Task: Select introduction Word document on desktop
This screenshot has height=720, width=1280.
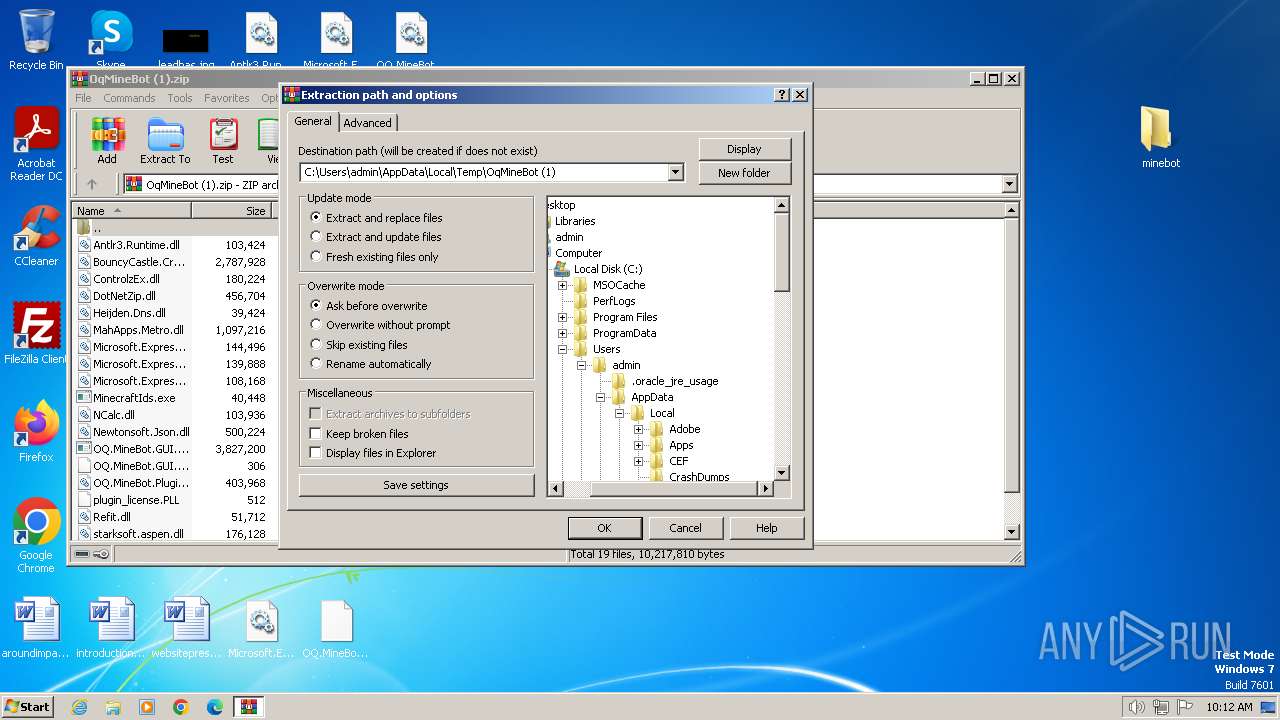Action: [110, 628]
